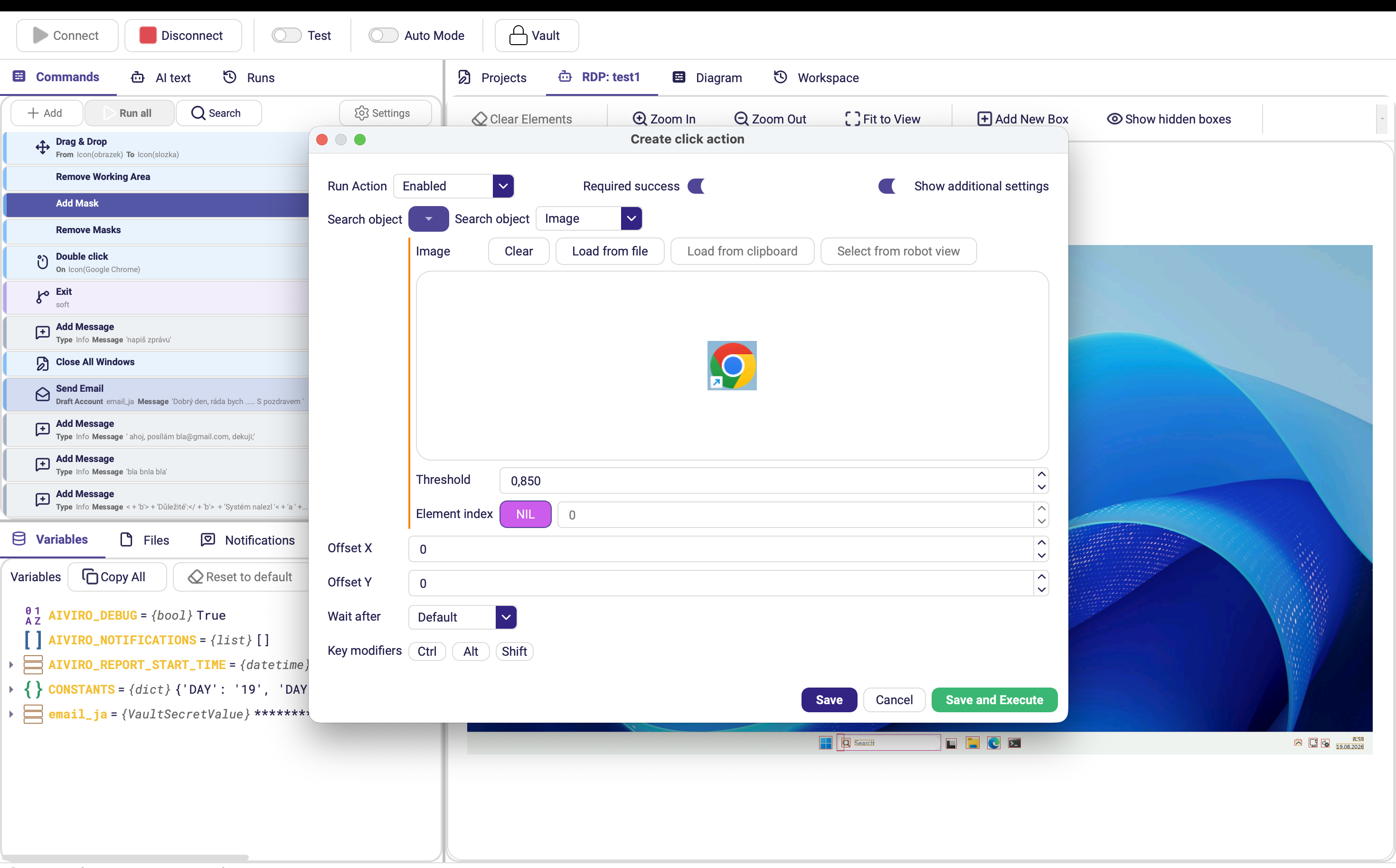The width and height of the screenshot is (1396, 868).
Task: Click the Load from file button
Action: 610,252
